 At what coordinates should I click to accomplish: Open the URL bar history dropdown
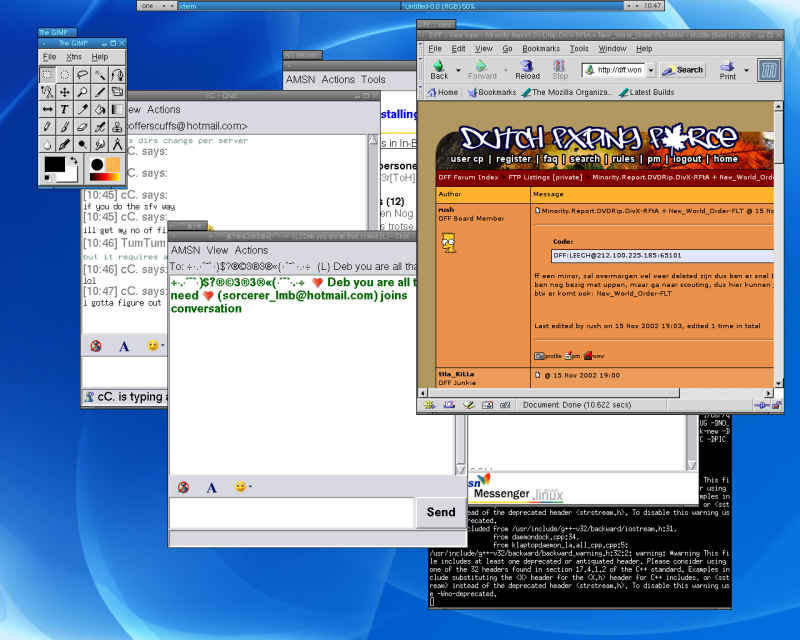[651, 70]
